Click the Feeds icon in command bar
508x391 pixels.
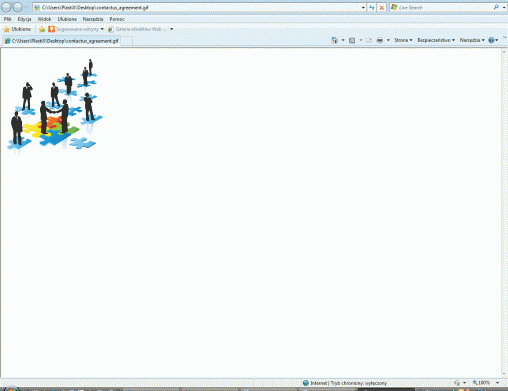(x=352, y=40)
